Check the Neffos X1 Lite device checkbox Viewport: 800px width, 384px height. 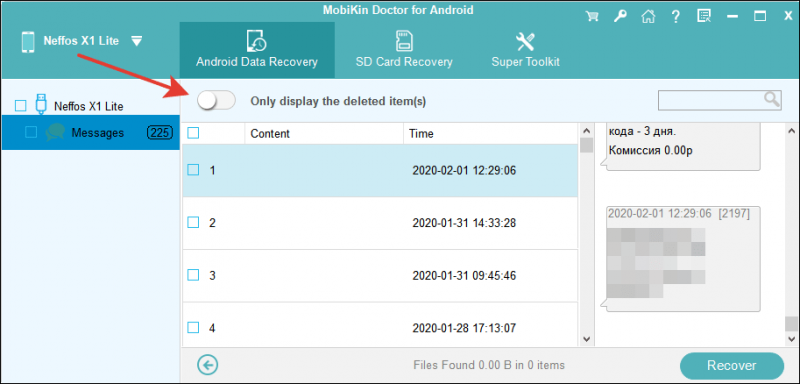click(20, 106)
